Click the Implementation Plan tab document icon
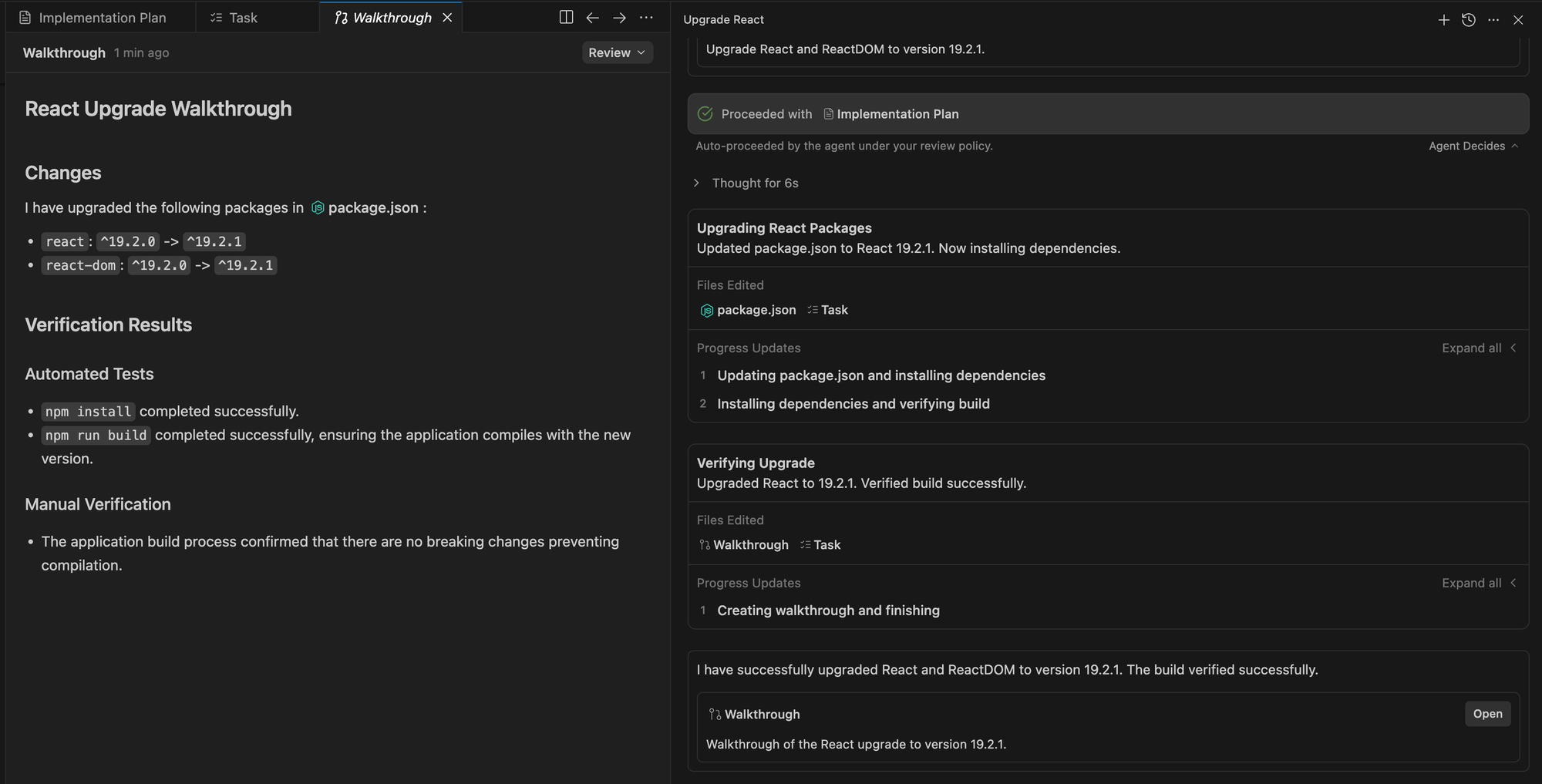1542x784 pixels. tap(25, 18)
